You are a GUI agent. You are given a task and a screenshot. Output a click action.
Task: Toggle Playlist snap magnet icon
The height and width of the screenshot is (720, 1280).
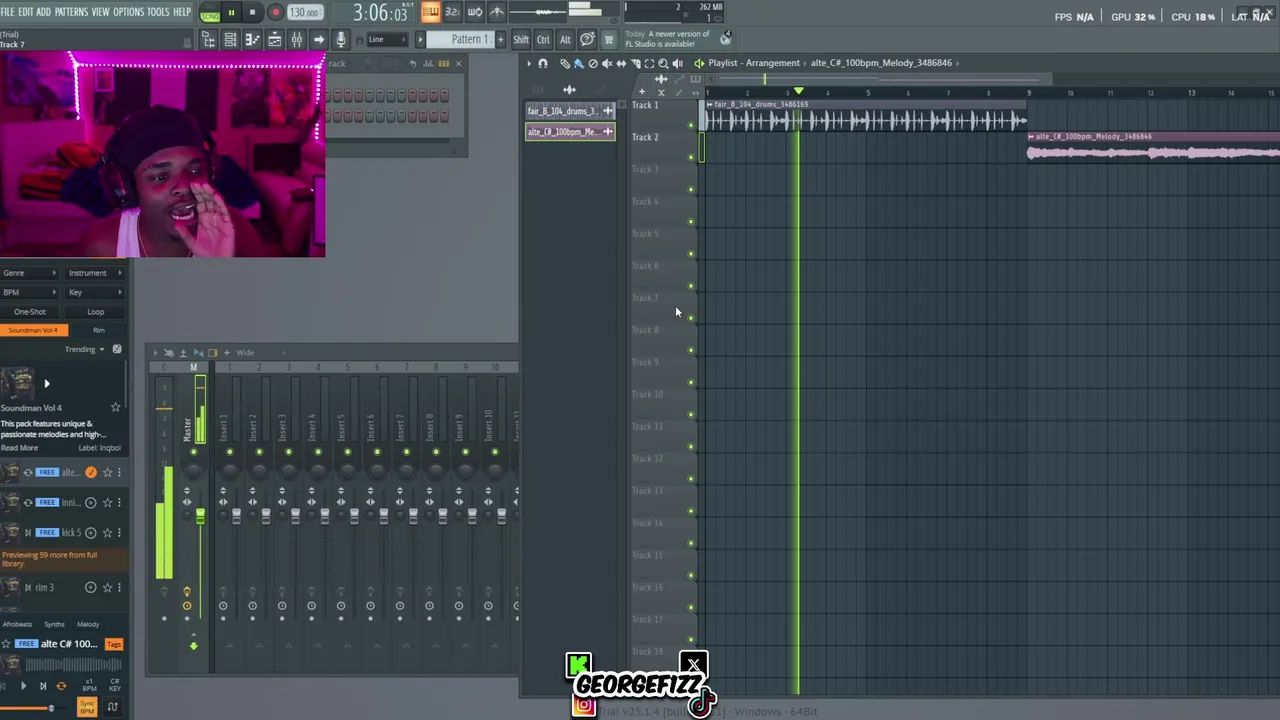tap(543, 63)
